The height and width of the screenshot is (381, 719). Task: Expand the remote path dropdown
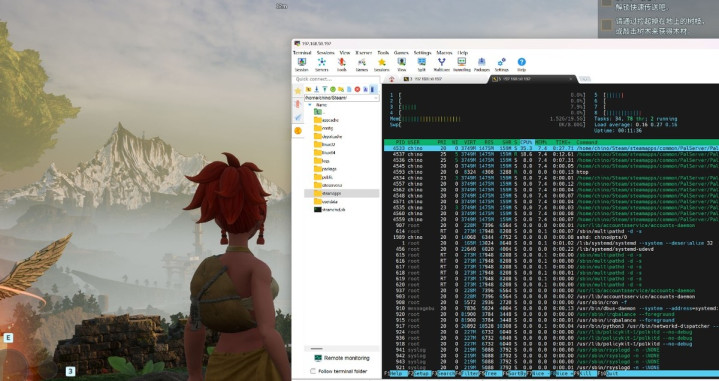[x=376, y=98]
